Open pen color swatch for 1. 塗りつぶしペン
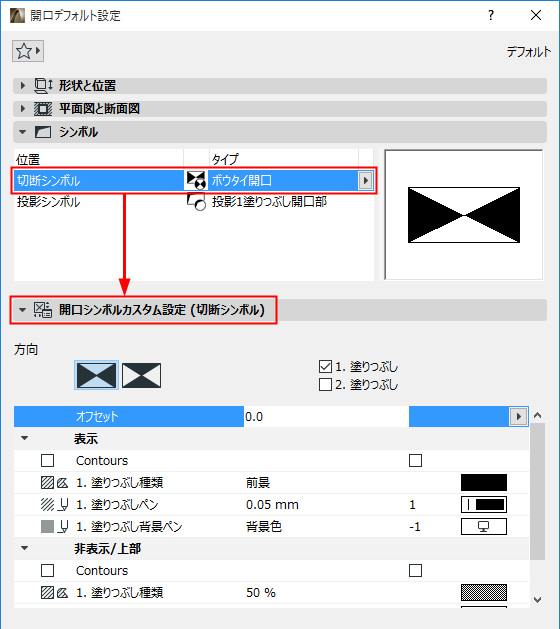The height and width of the screenshot is (629, 560). [x=484, y=505]
